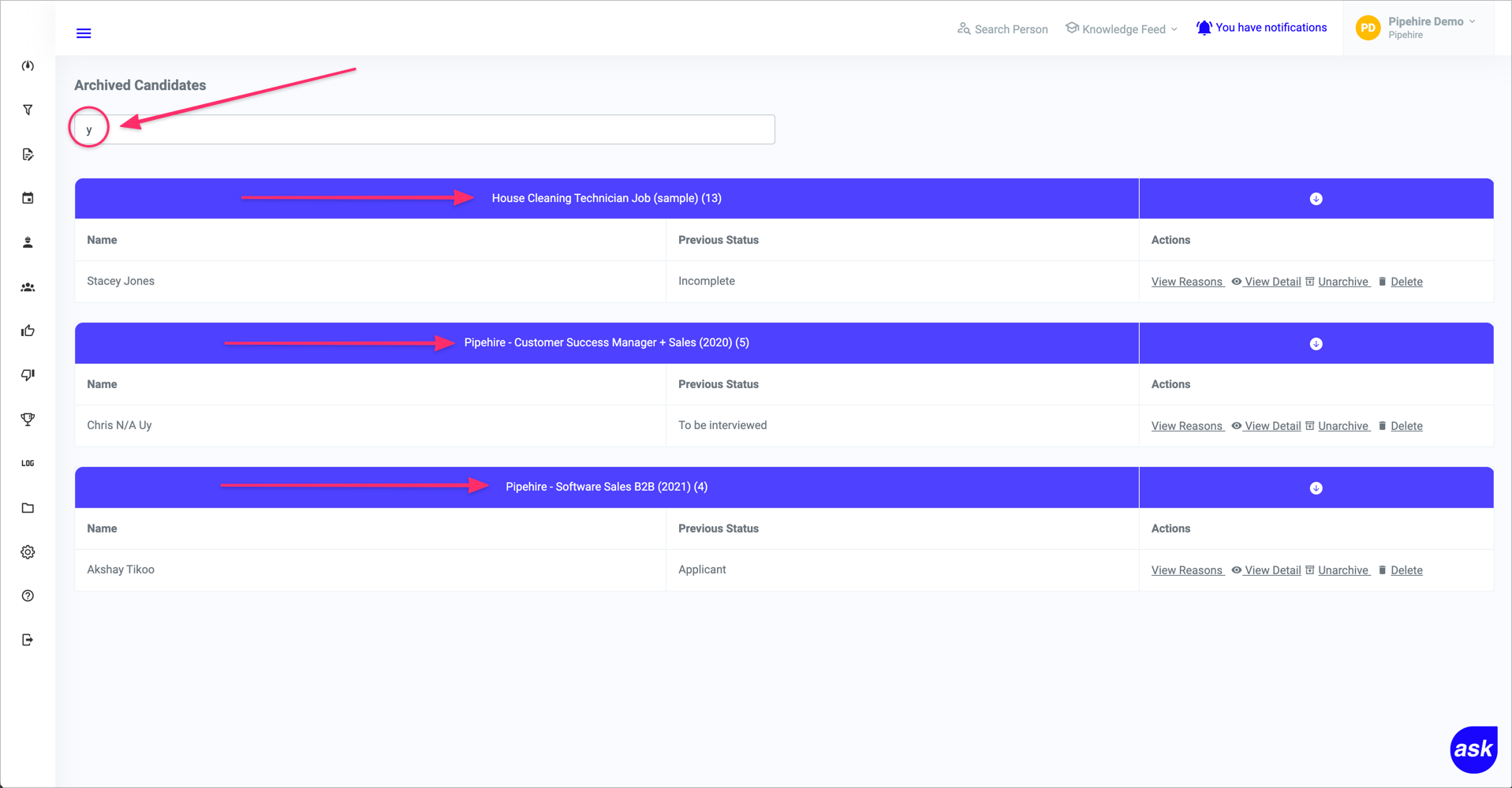Click Pipehire - Software Sales B2B header

[607, 487]
